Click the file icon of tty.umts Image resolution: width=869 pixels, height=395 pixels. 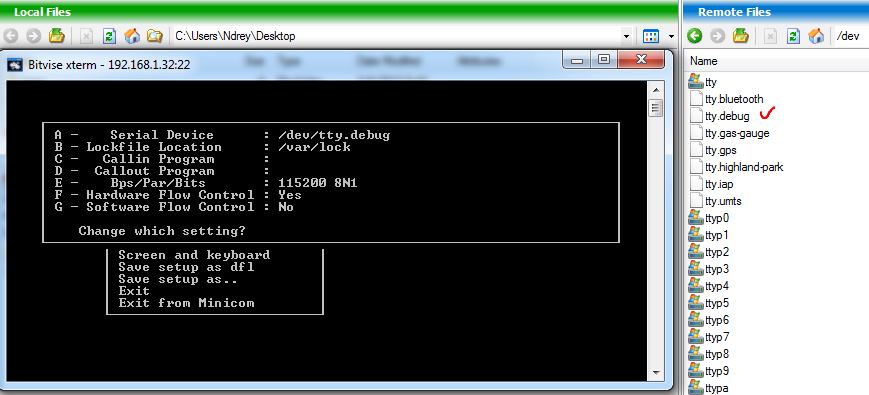tap(696, 201)
